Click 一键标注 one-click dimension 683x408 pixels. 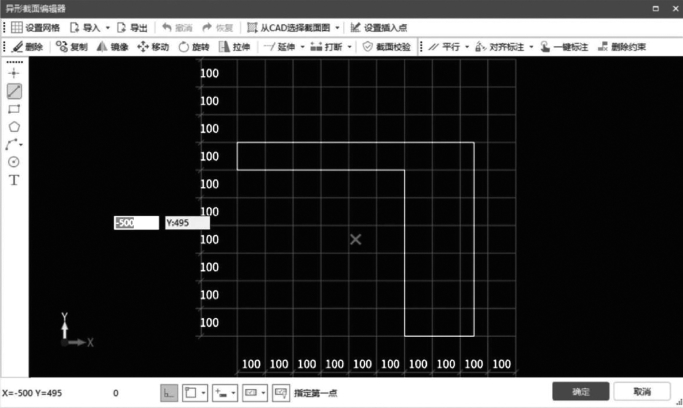564,47
